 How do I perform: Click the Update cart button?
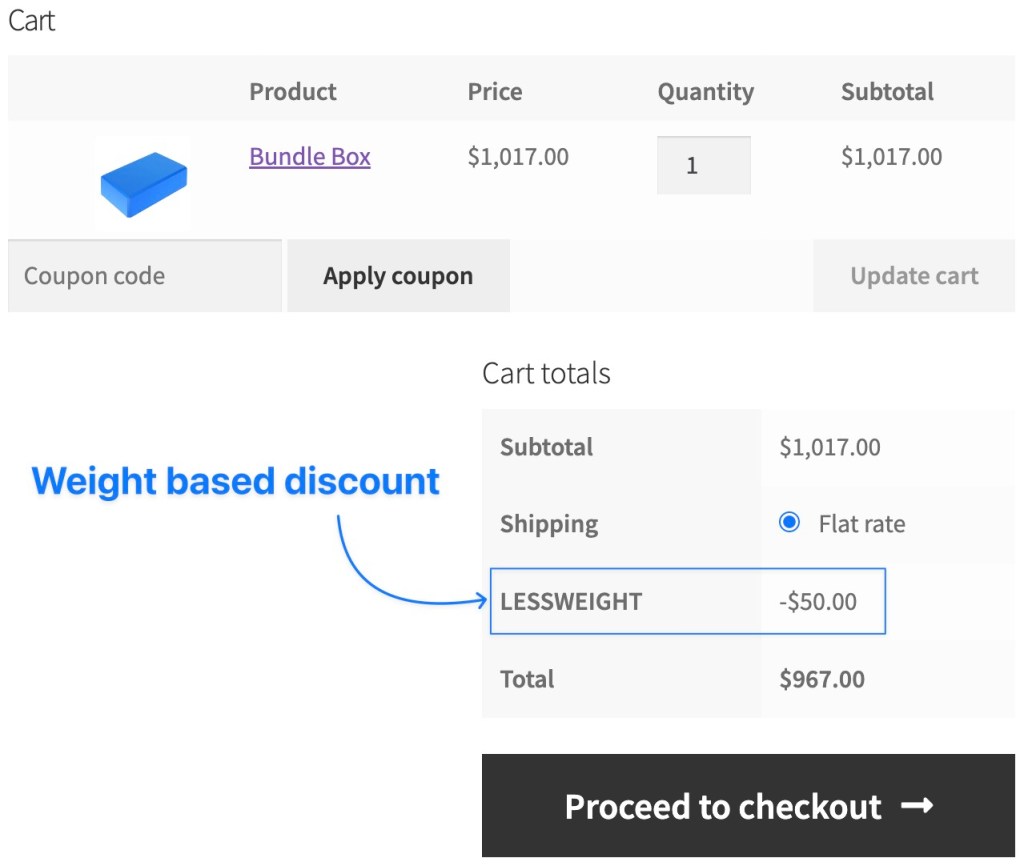pos(914,276)
